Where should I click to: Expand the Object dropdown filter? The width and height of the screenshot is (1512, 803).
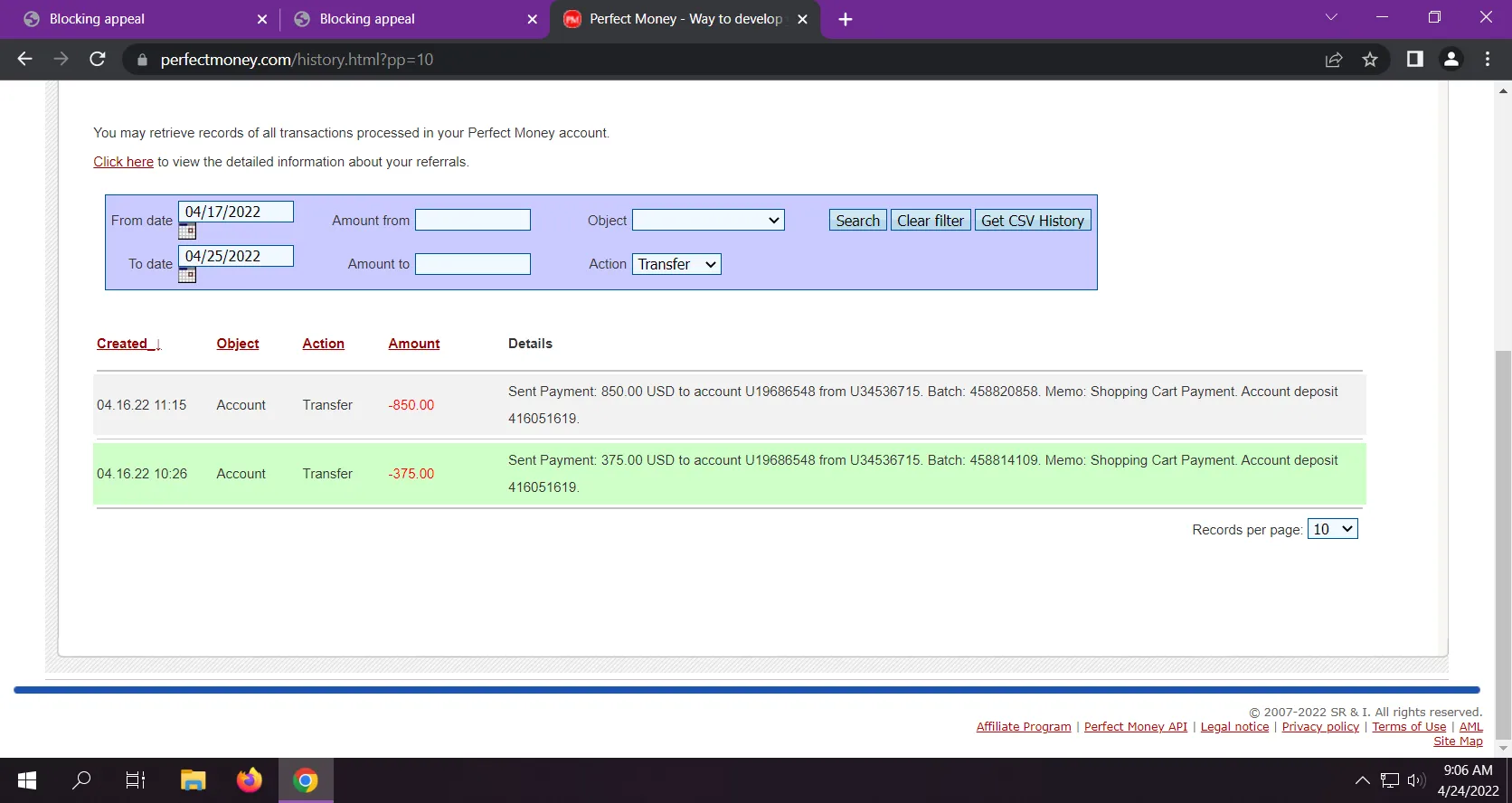pos(707,221)
